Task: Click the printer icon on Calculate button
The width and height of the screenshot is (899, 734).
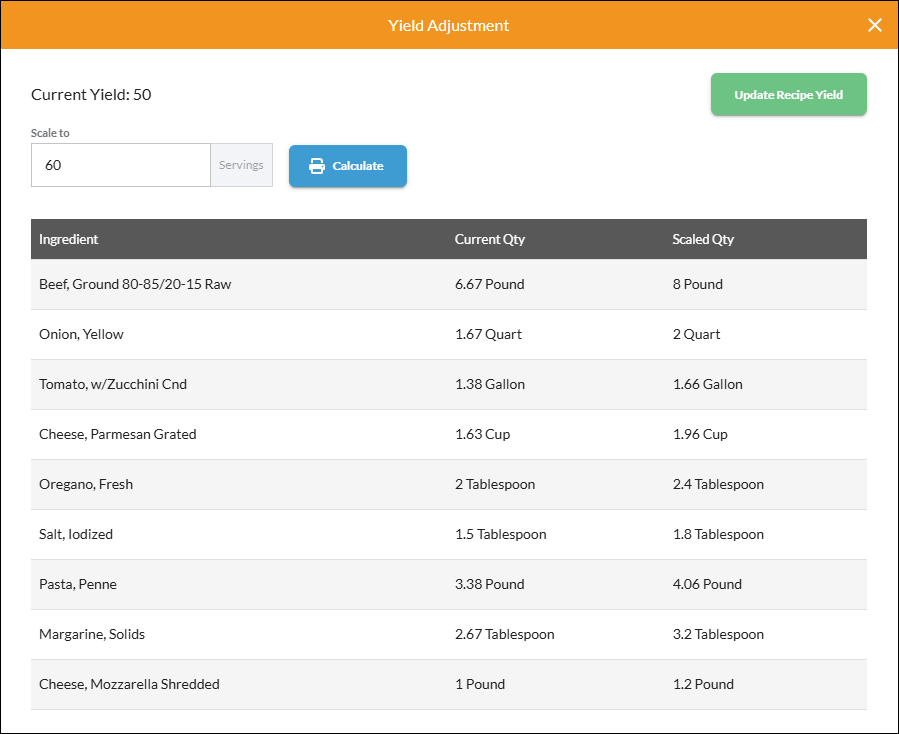Action: [x=318, y=165]
